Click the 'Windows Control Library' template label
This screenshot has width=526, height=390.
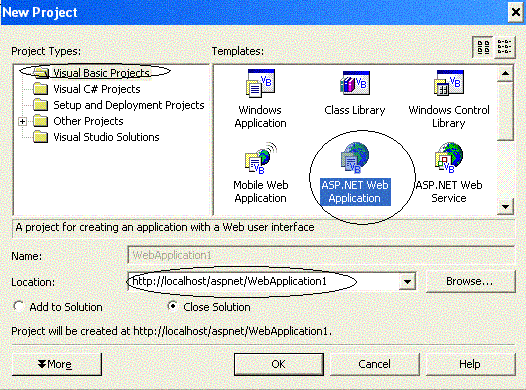pyautogui.click(x=449, y=116)
